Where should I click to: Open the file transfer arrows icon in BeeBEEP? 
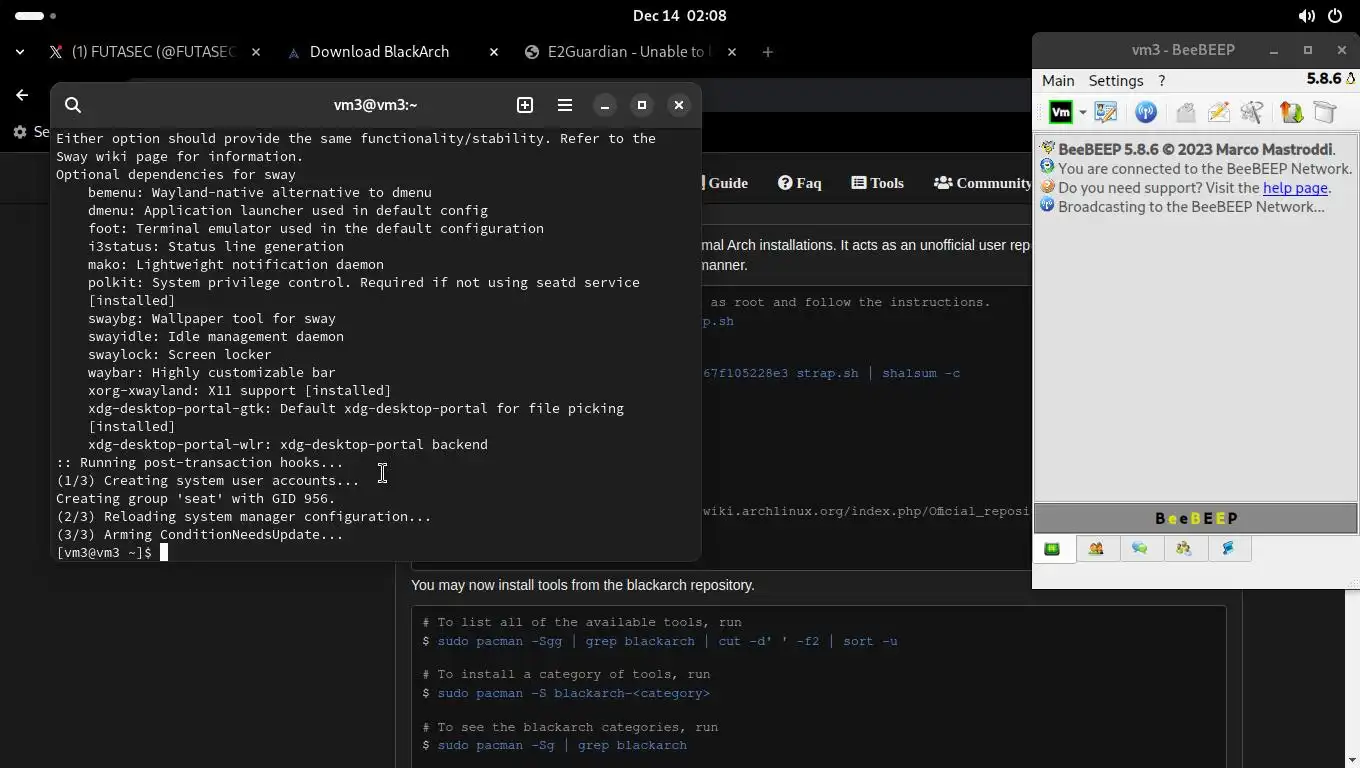[1291, 113]
